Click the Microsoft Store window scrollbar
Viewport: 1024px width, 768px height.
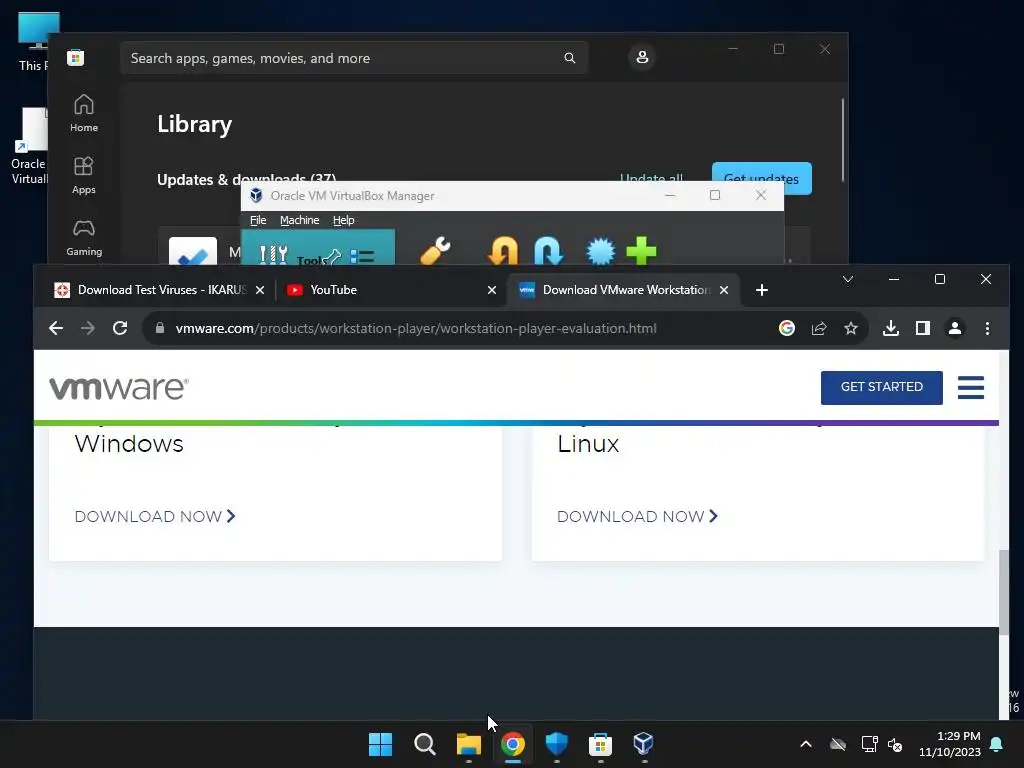pyautogui.click(x=843, y=139)
